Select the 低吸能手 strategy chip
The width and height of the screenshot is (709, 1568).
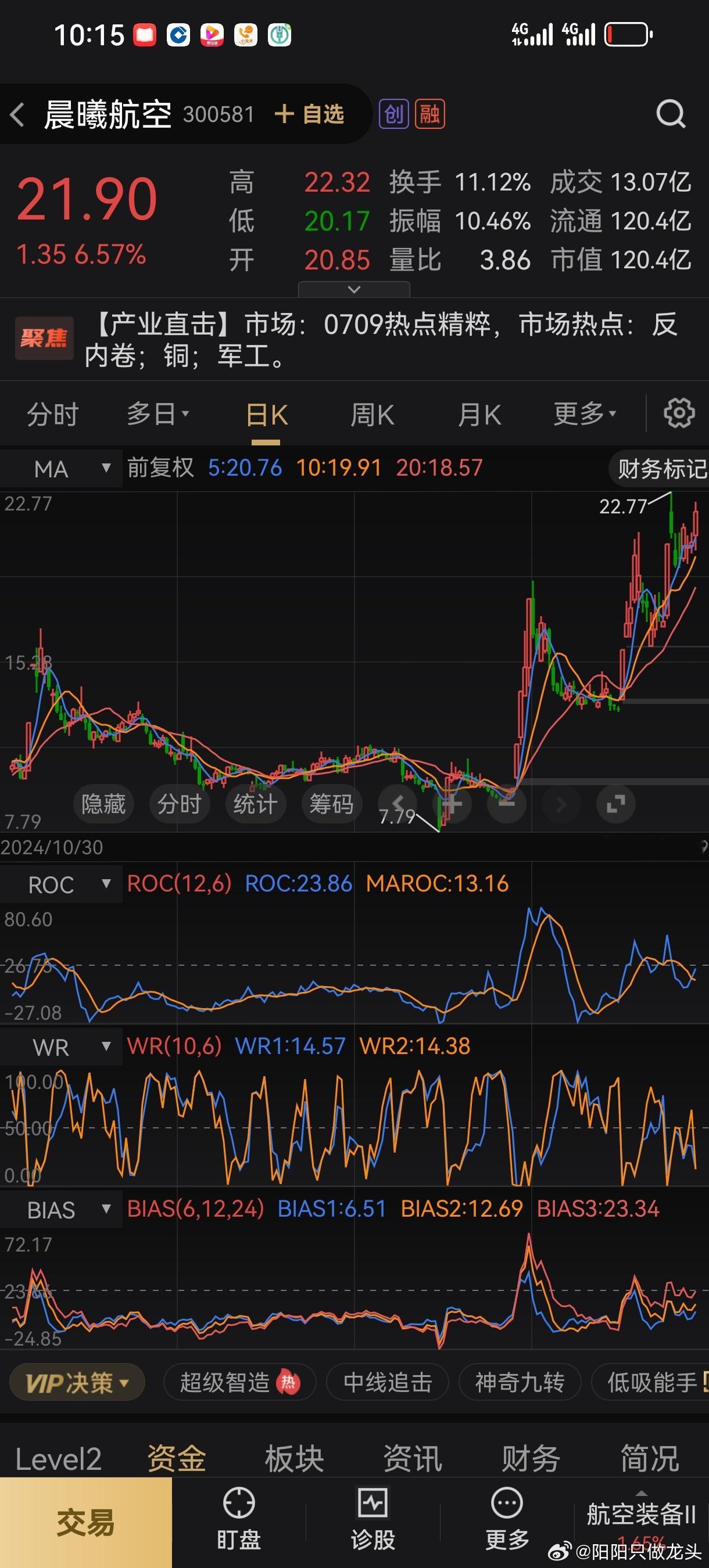[650, 1383]
